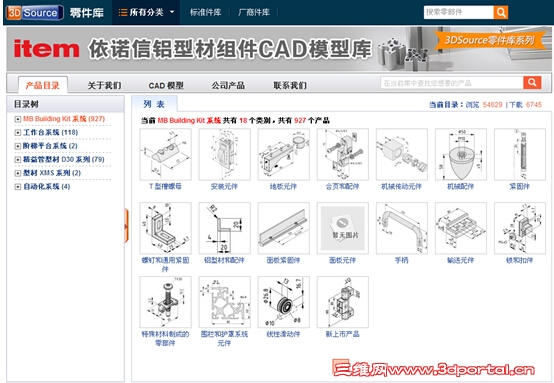Expand the 阶梯平台系统 tree node
Viewport: 554px width, 383px height.
(x=17, y=146)
